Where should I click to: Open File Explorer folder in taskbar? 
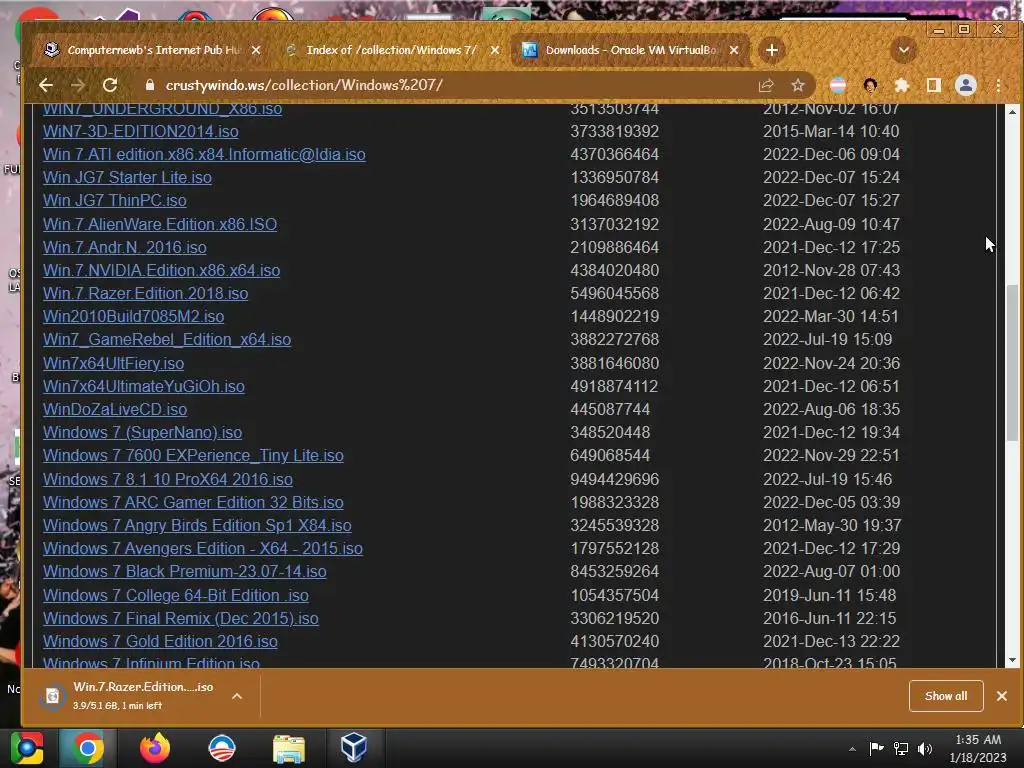click(289, 748)
